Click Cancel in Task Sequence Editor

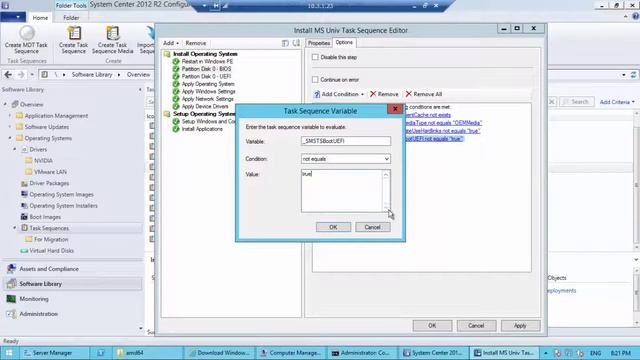click(476, 326)
